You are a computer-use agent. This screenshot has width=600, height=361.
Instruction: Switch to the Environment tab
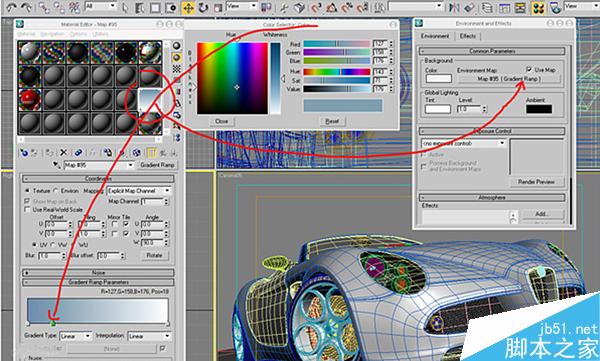[x=435, y=36]
